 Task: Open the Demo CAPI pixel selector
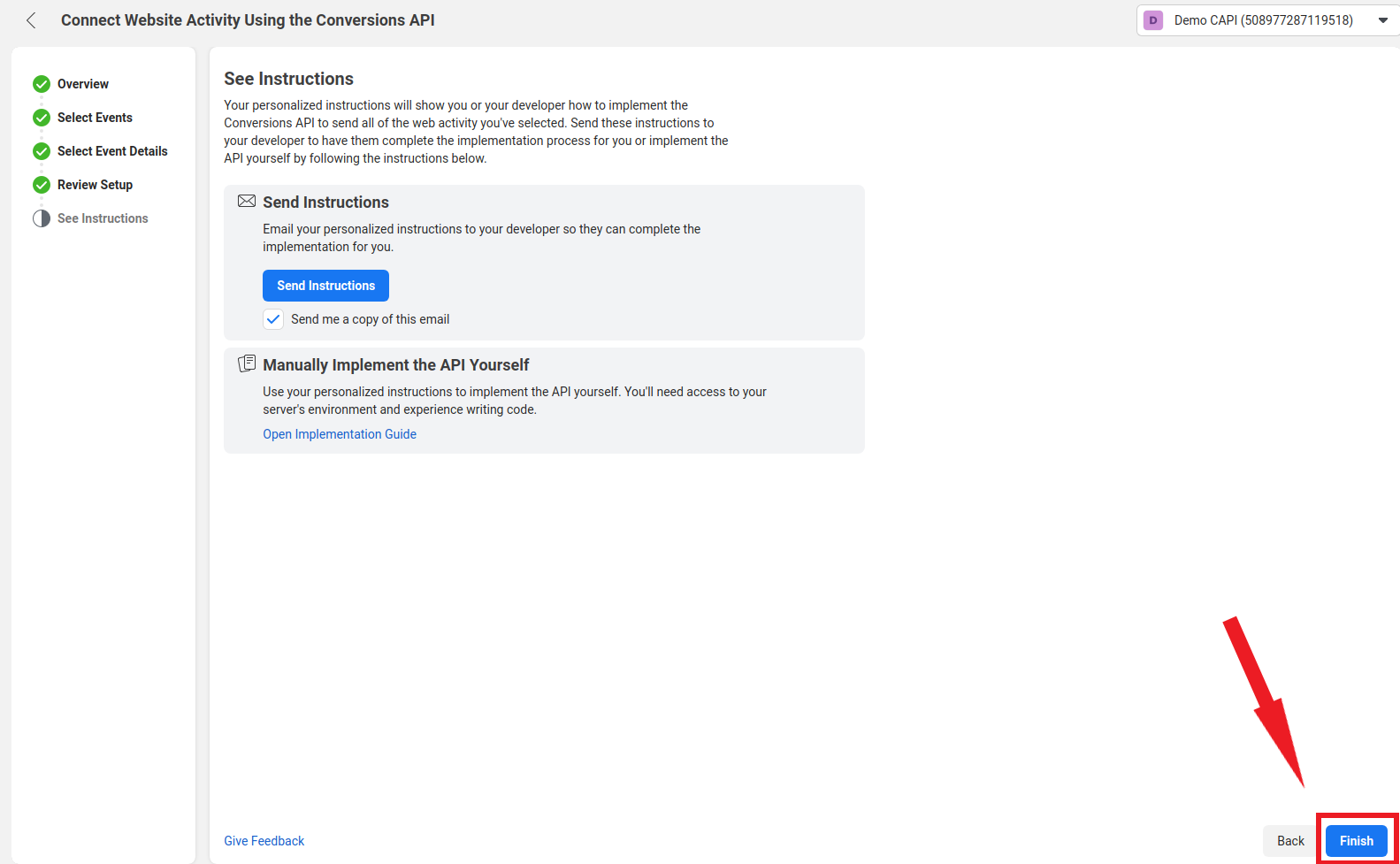click(x=1267, y=20)
